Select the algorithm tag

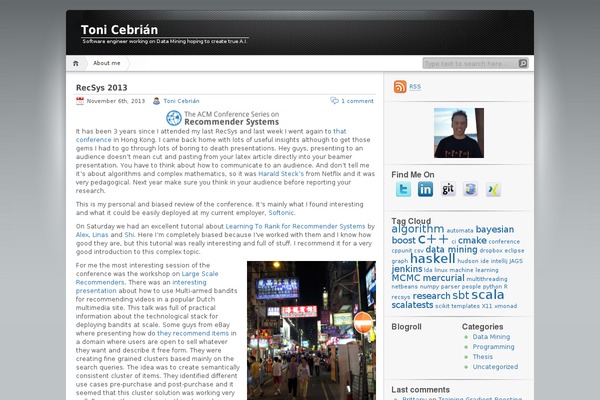tap(417, 229)
